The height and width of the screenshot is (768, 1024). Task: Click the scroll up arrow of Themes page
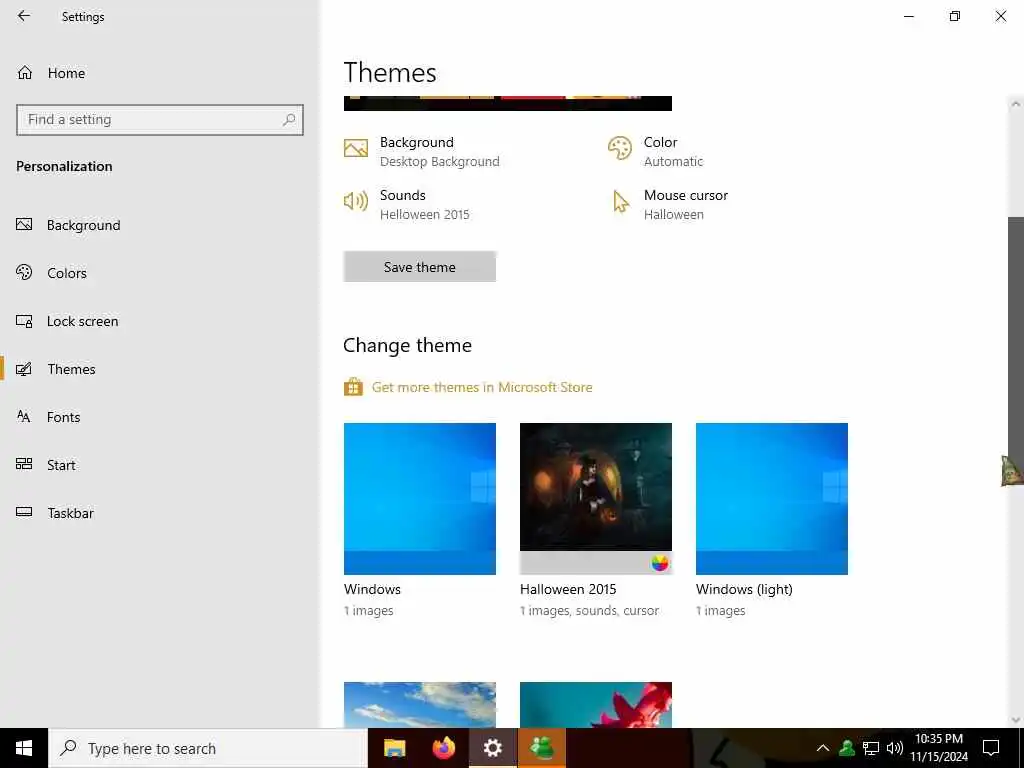click(1016, 104)
